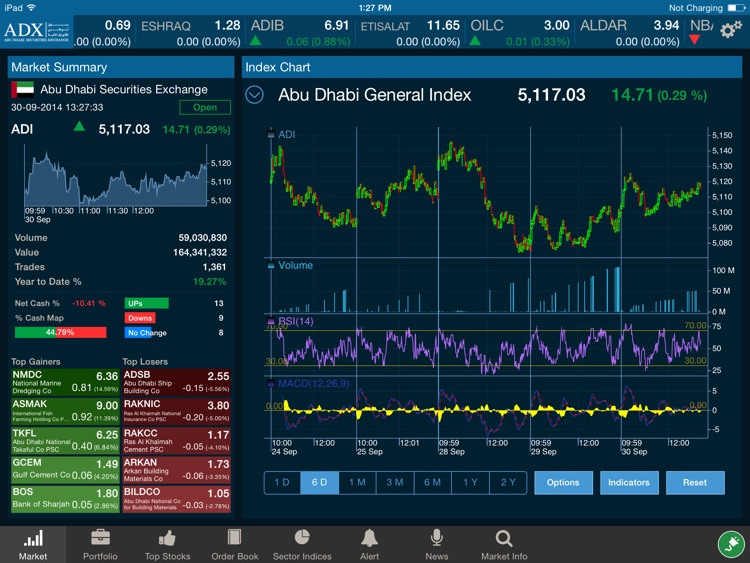
Task: Open BILDCO top loser tile
Action: pos(176,499)
